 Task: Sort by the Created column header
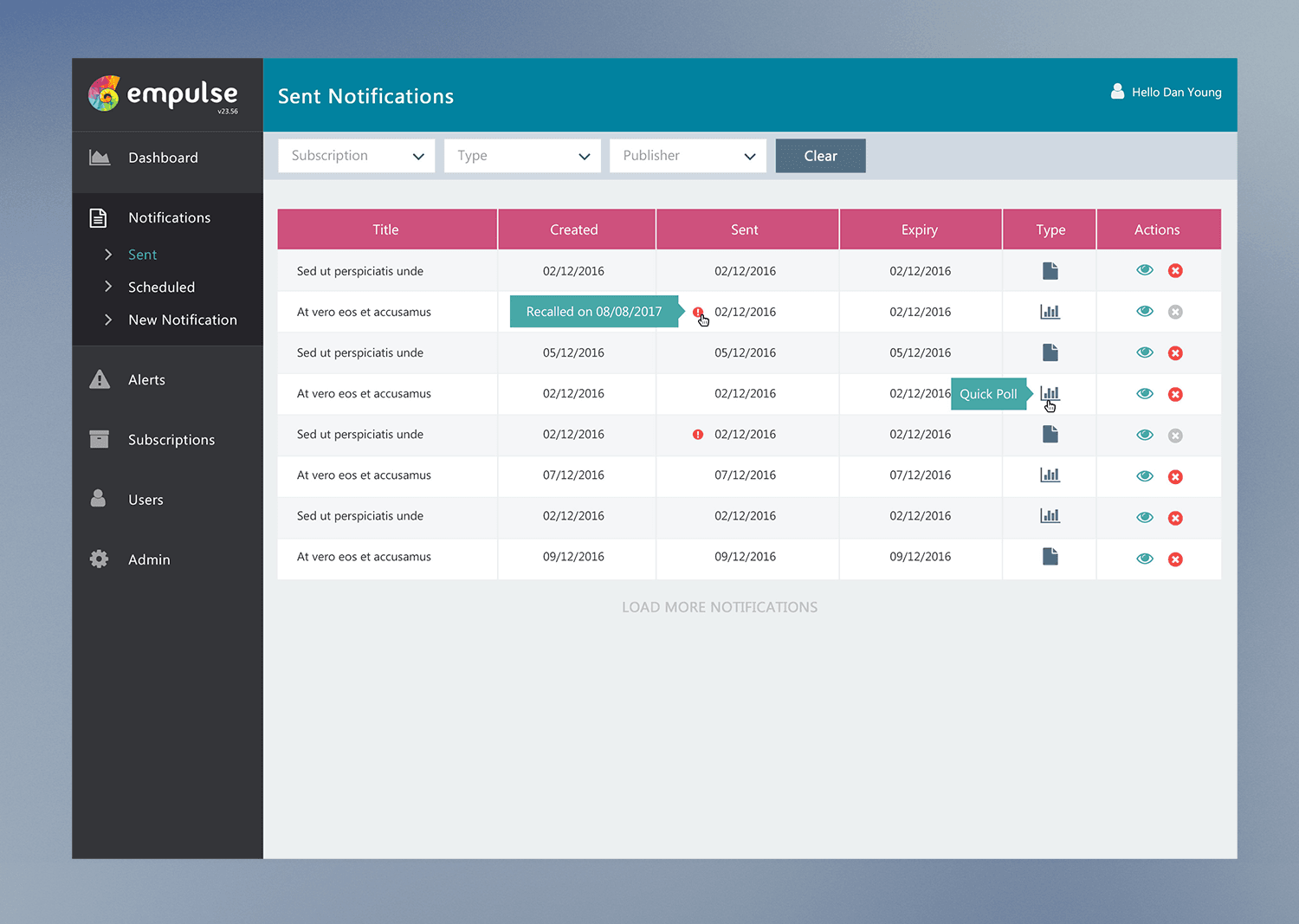(573, 229)
